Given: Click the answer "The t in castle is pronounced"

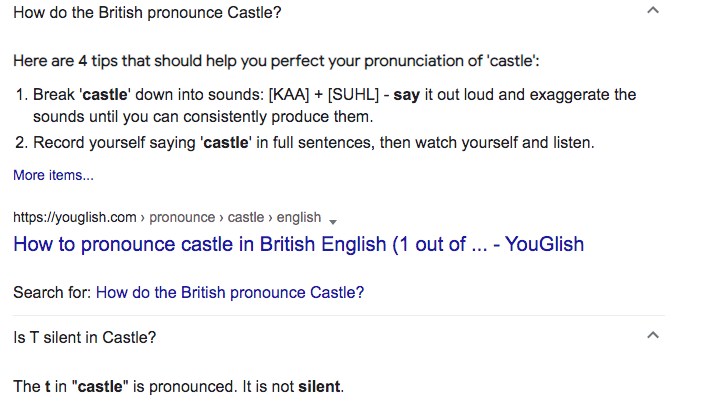Looking at the screenshot, I should (179, 387).
